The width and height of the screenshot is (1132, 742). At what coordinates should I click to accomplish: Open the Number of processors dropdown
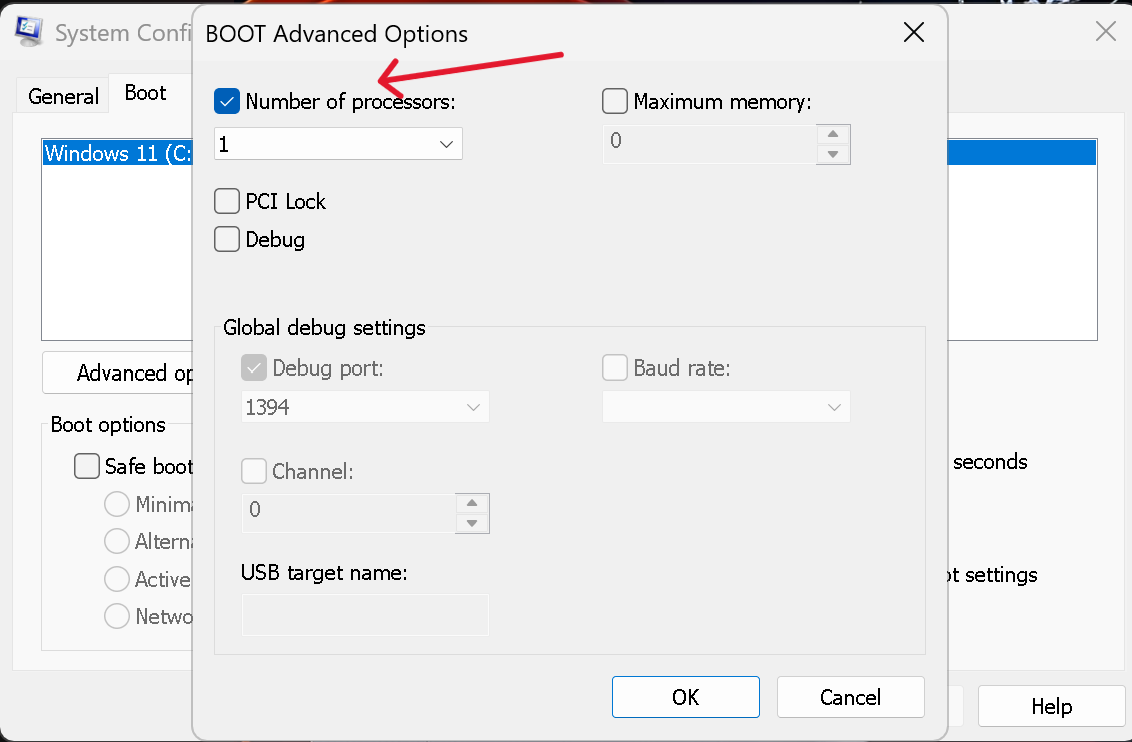pos(339,144)
